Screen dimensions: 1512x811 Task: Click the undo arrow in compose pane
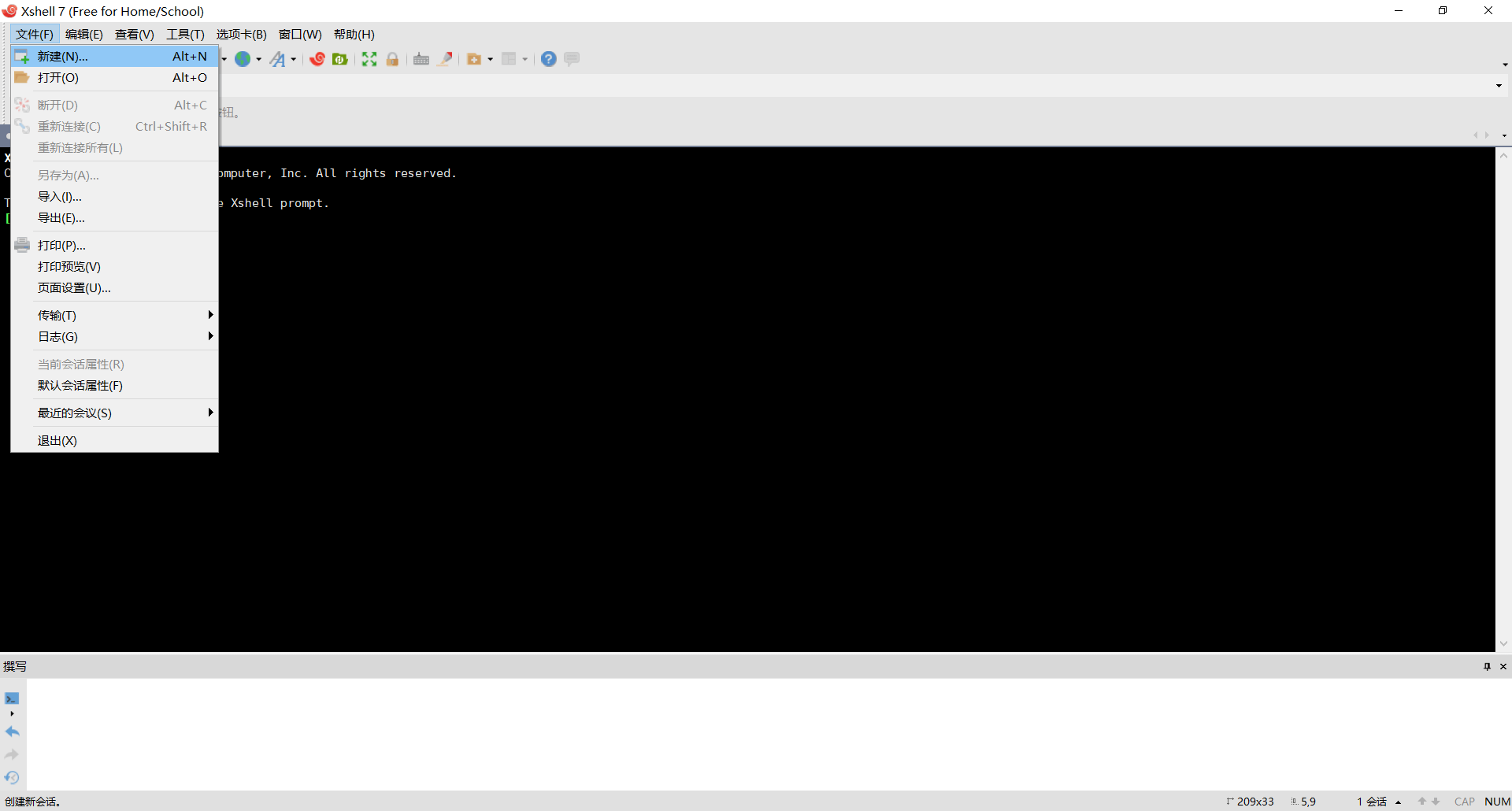click(13, 731)
